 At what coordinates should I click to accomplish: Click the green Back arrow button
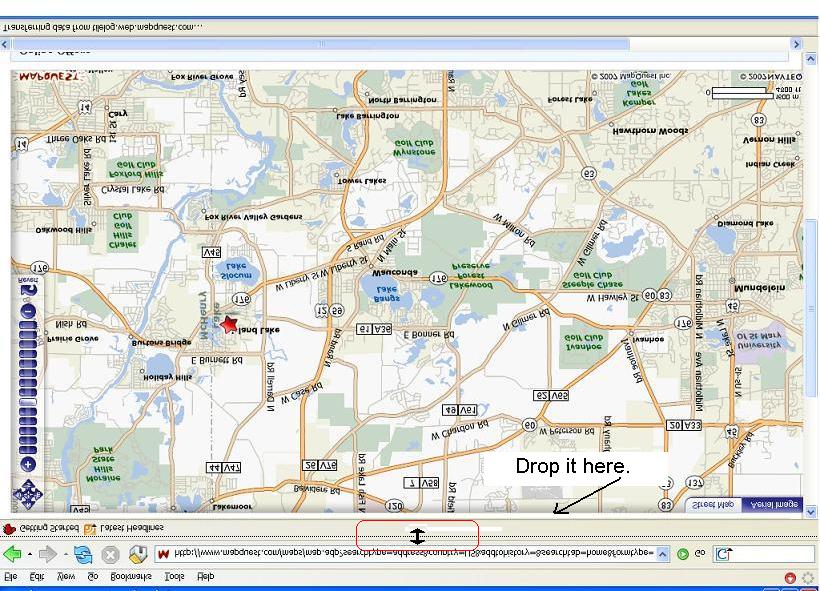[12, 554]
